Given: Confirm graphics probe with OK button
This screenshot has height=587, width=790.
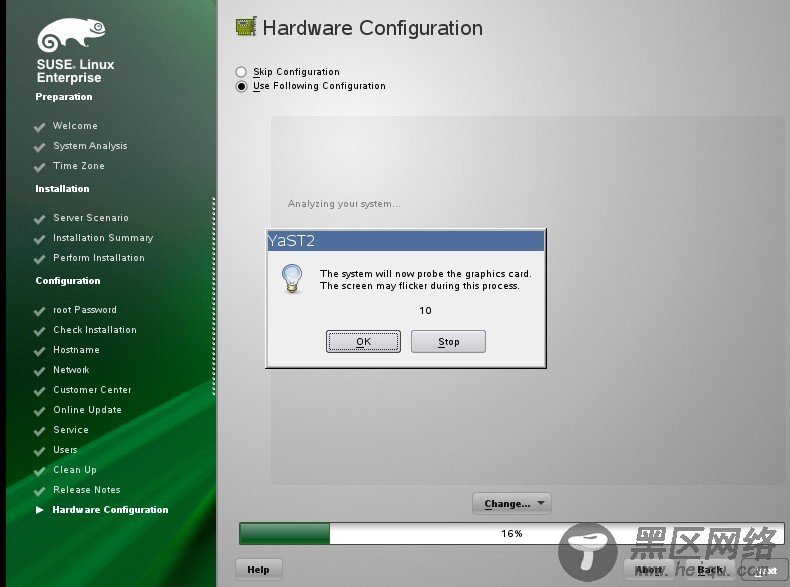Looking at the screenshot, I should pos(363,342).
